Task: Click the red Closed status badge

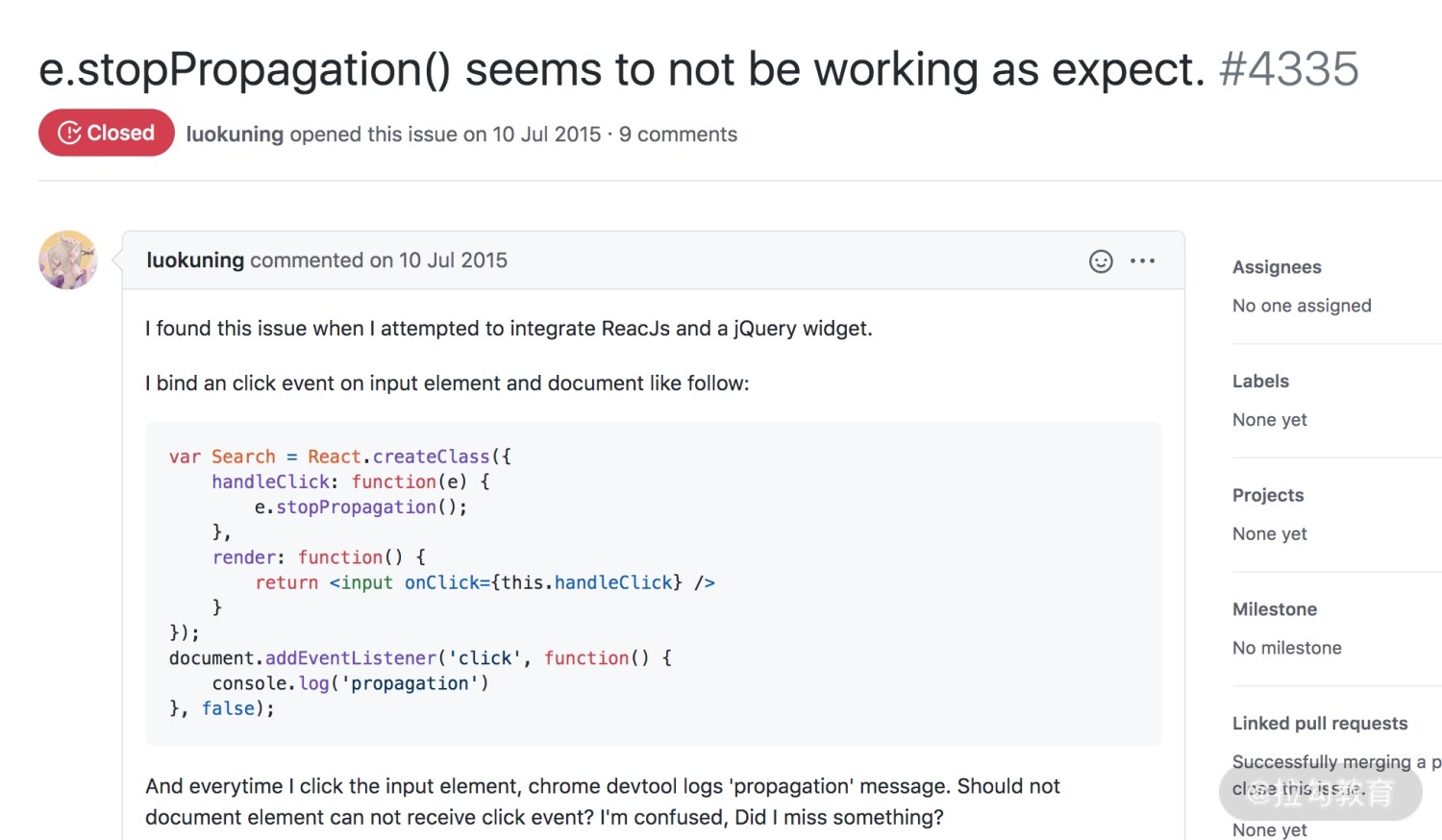Action: [x=107, y=133]
